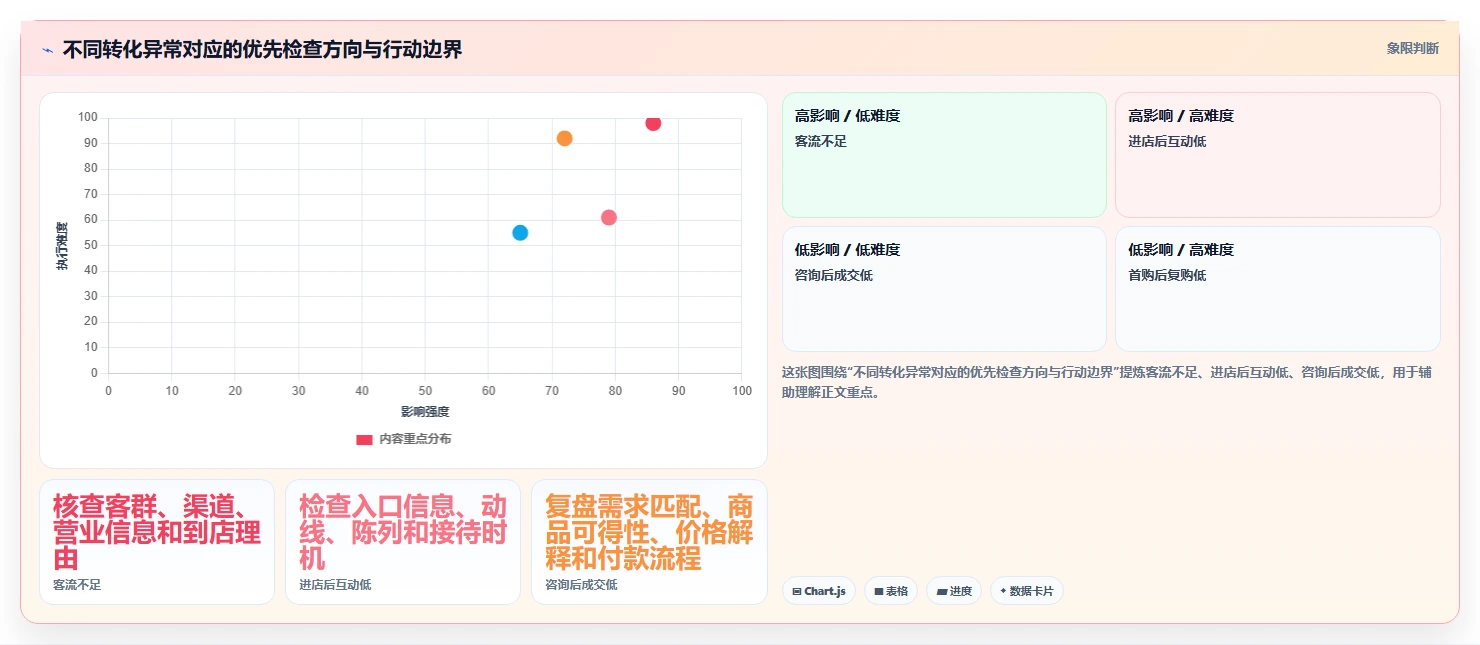Click the blue scatter point in chart
The height and width of the screenshot is (645, 1480).
520,232
